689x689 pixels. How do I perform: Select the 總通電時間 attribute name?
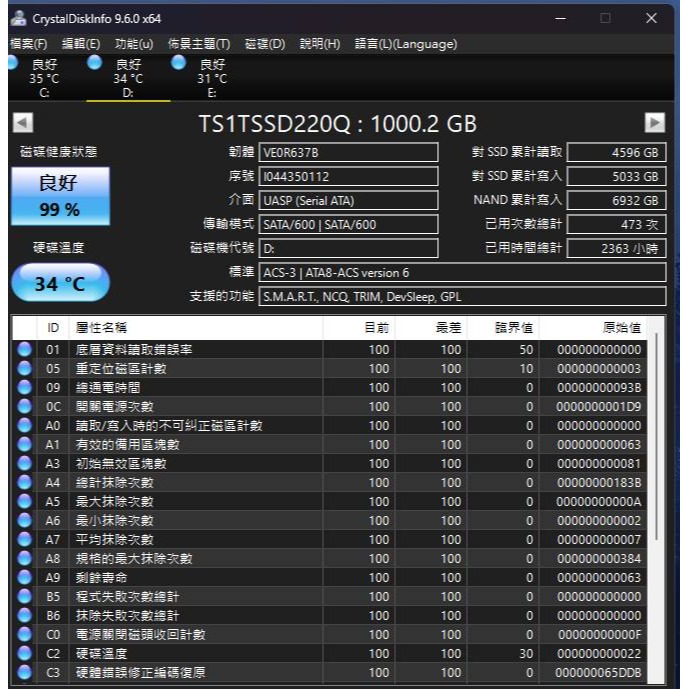click(x=108, y=387)
